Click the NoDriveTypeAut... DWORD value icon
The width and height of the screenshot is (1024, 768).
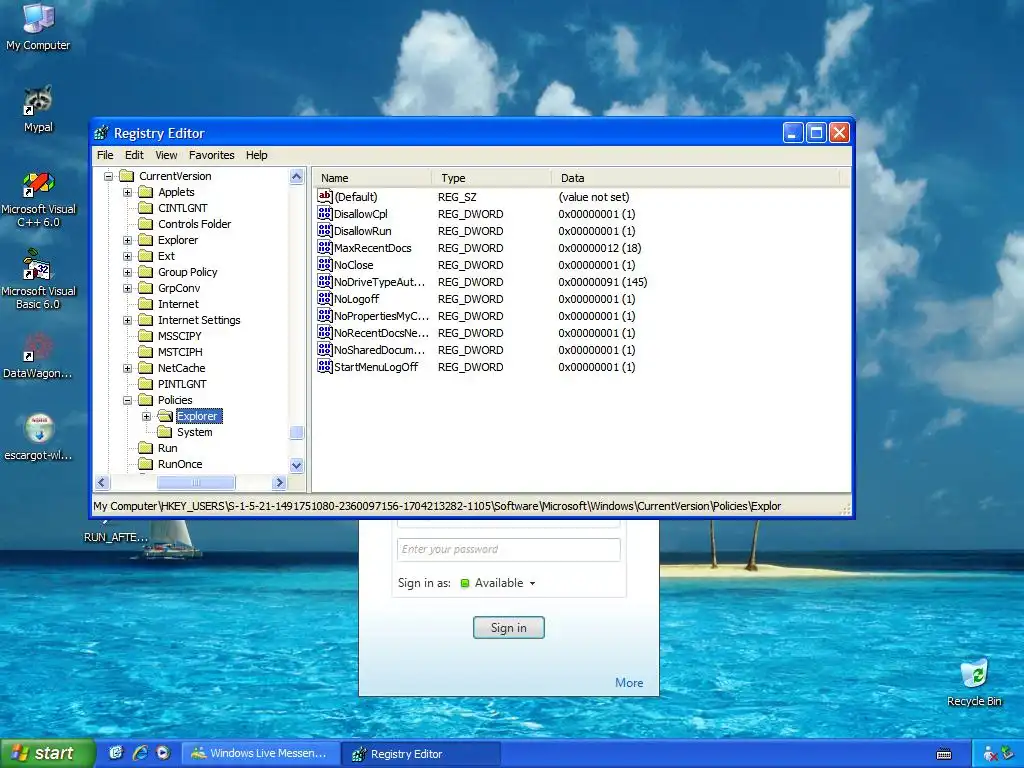tap(325, 281)
